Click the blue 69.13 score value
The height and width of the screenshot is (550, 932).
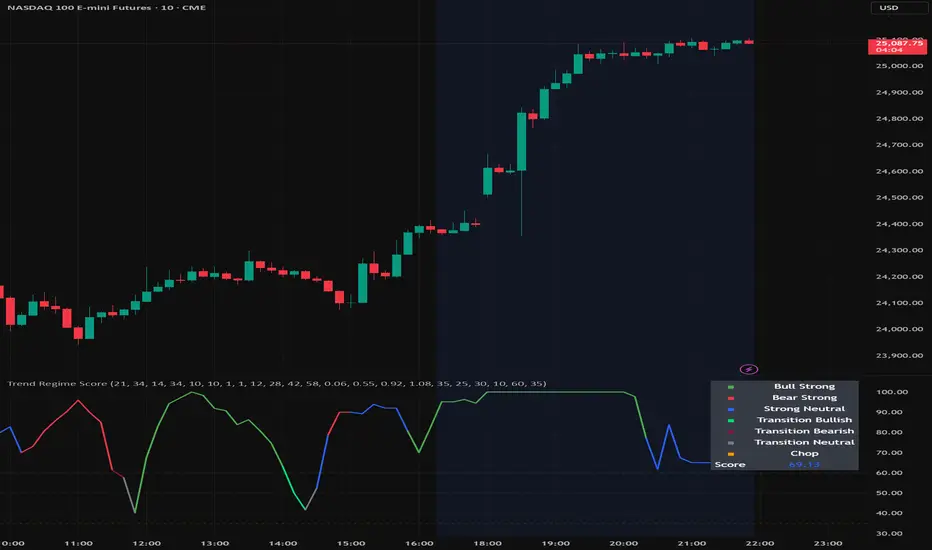(804, 464)
